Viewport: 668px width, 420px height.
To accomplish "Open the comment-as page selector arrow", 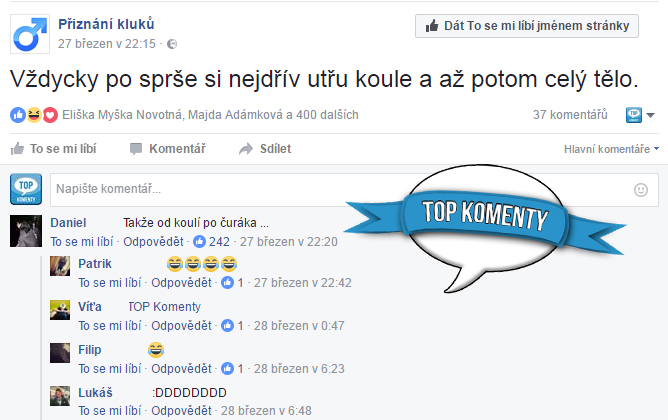I will point(640,115).
